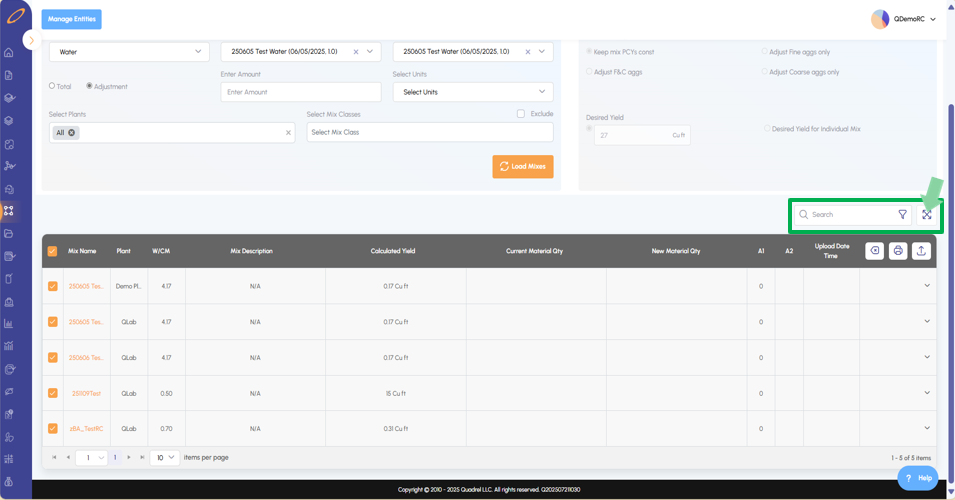955x500 pixels.
Task: Click the Quadrel logo at top left
Action: (x=16, y=15)
